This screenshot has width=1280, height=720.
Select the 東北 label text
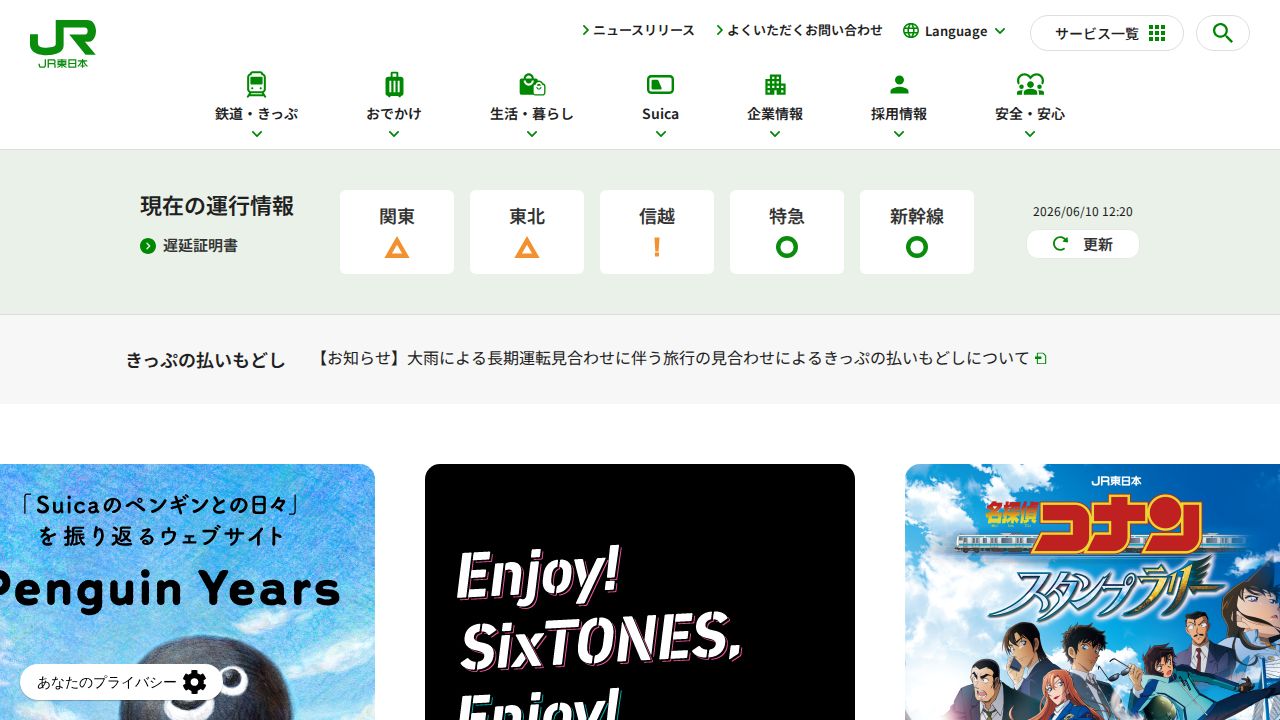[x=527, y=216]
